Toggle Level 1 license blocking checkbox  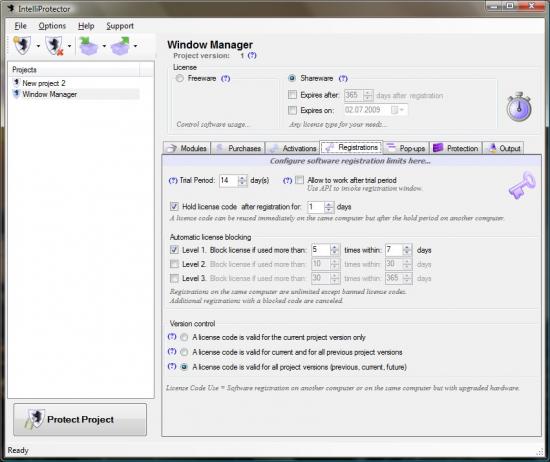click(x=174, y=250)
